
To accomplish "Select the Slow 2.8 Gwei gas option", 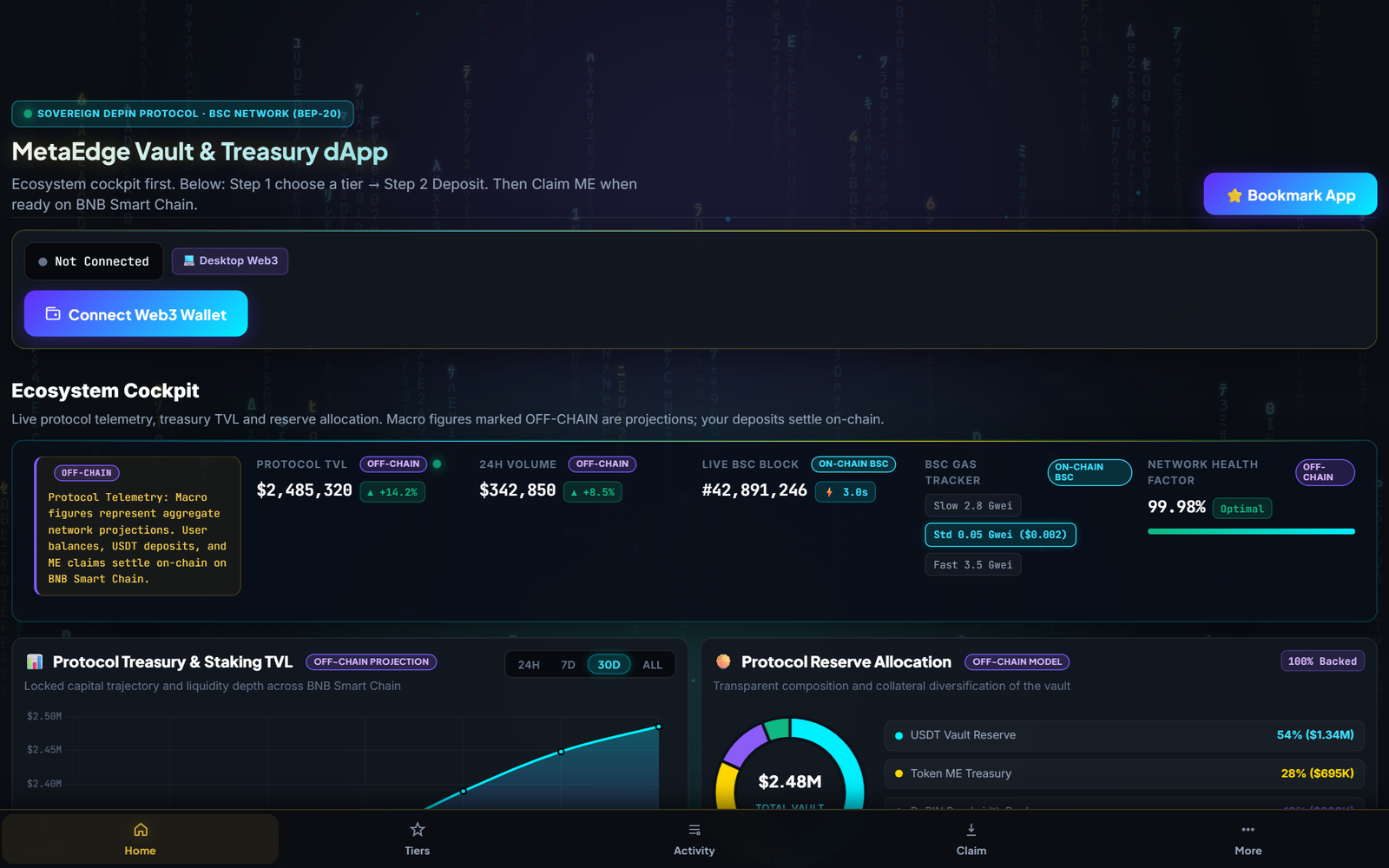I will coord(973,506).
